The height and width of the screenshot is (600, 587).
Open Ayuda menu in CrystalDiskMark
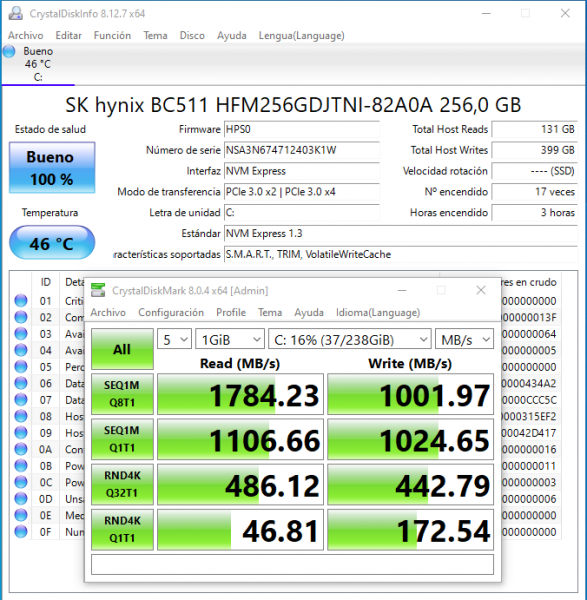309,313
